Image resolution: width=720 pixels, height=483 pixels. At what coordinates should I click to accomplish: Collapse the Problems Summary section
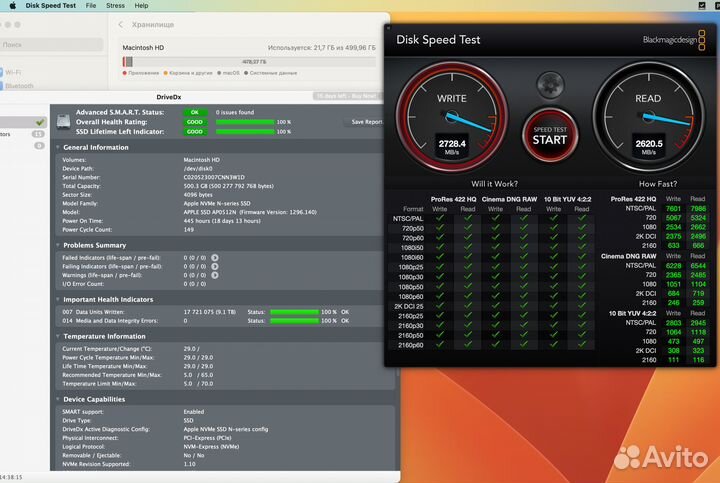pos(58,245)
